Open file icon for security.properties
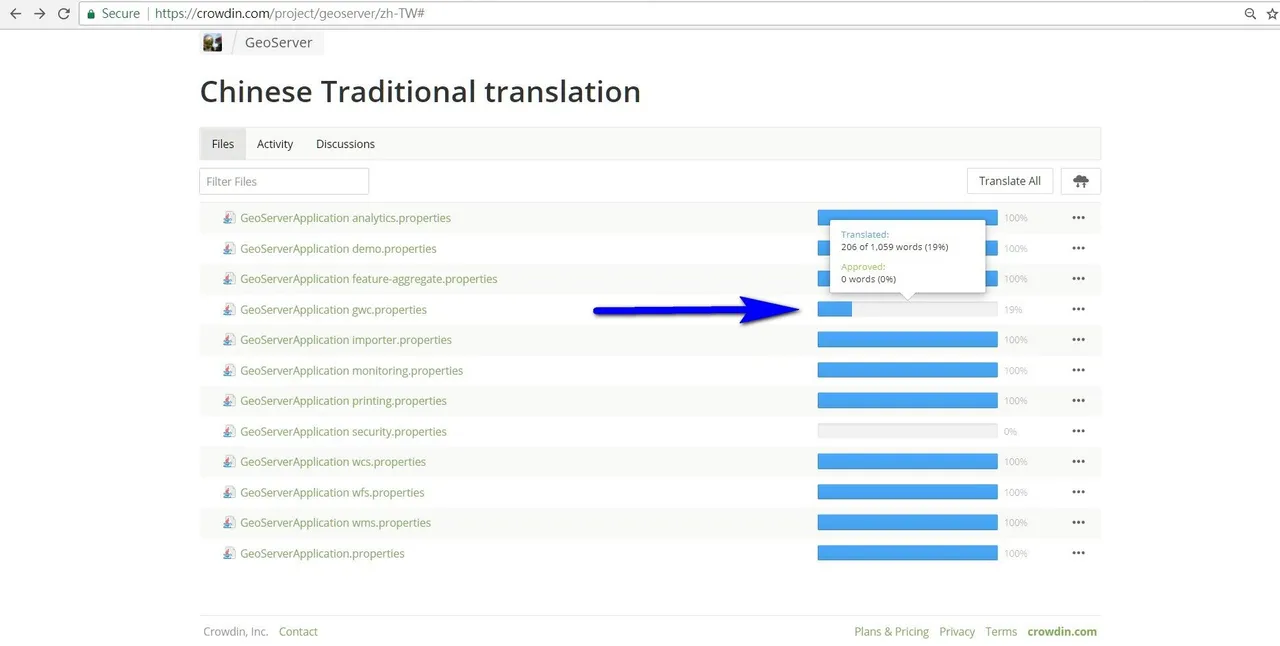1280x646 pixels. click(229, 432)
